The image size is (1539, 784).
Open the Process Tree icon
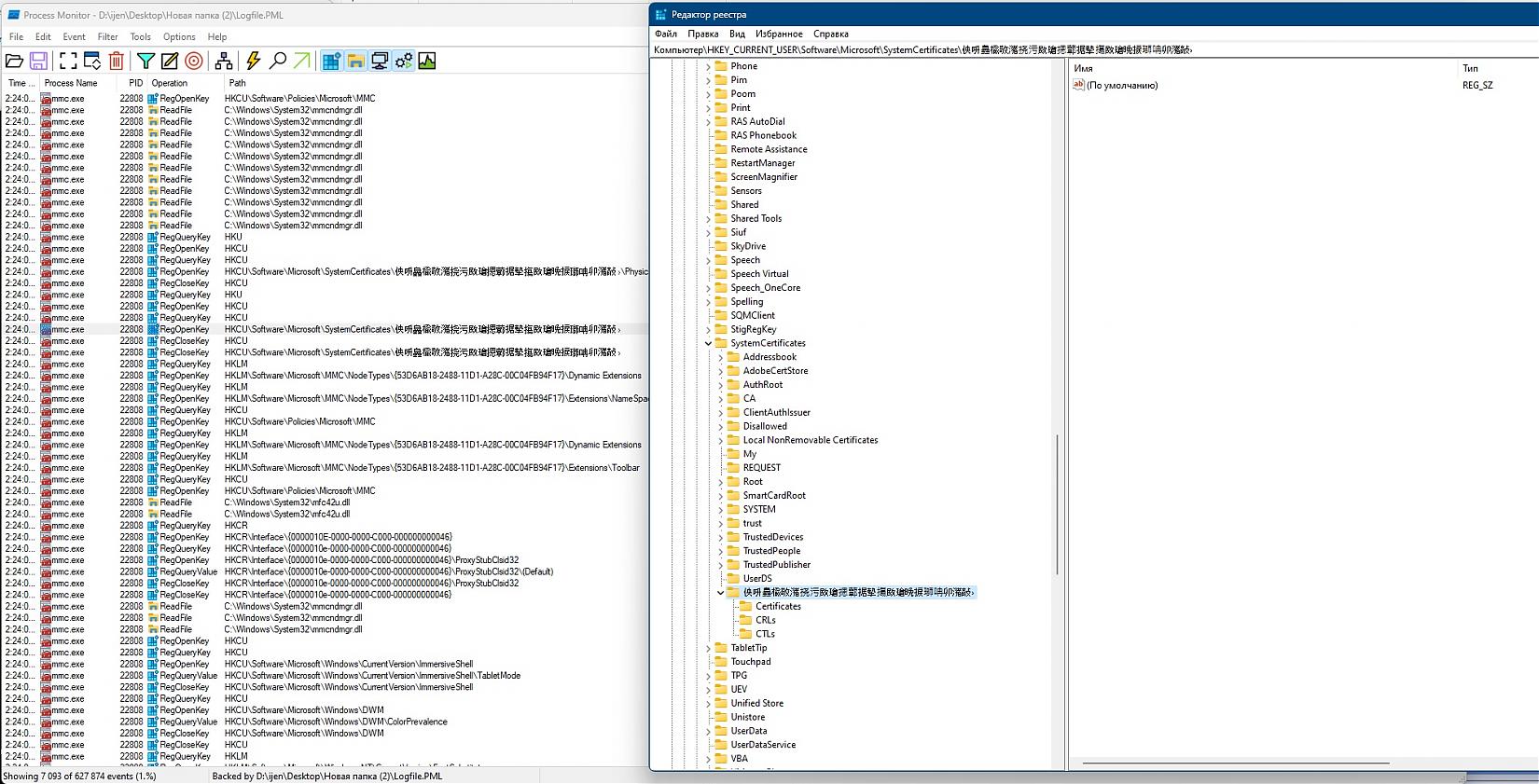point(224,62)
